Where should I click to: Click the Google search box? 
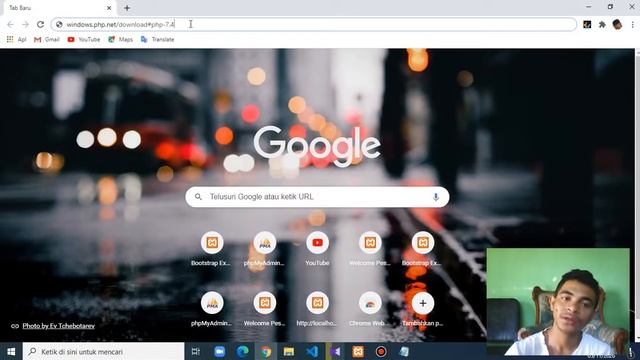(317, 197)
